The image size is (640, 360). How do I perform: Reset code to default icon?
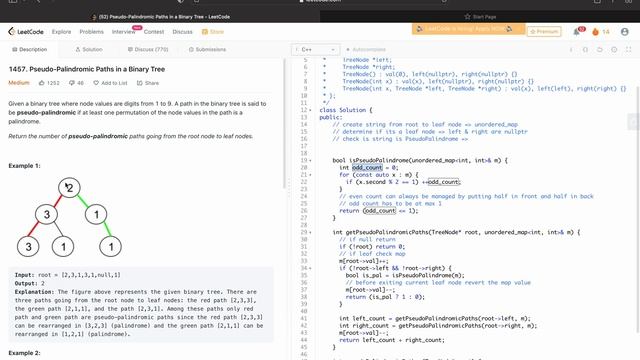pyautogui.click(x=600, y=49)
